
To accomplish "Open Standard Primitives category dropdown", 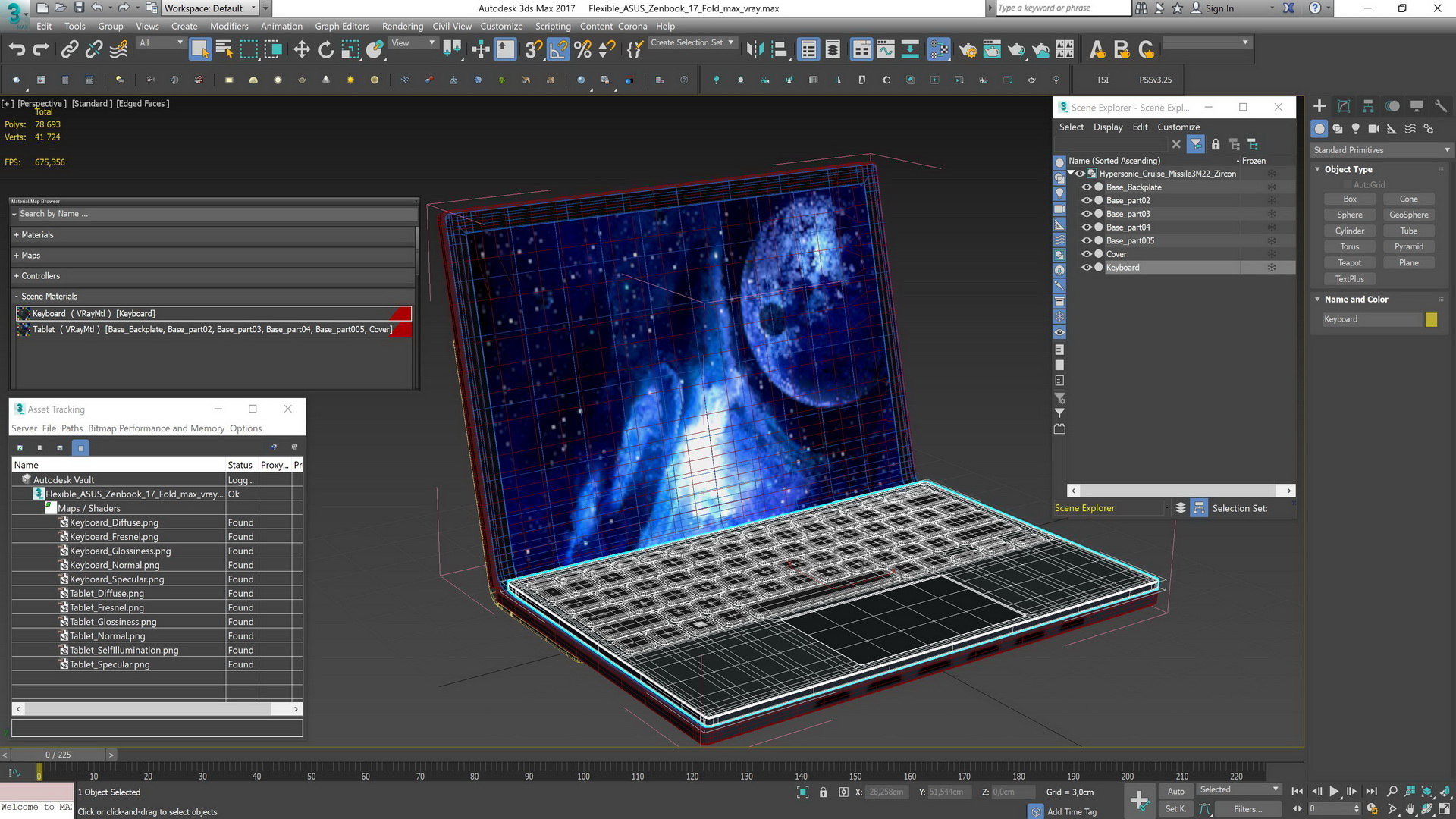I will click(1382, 150).
